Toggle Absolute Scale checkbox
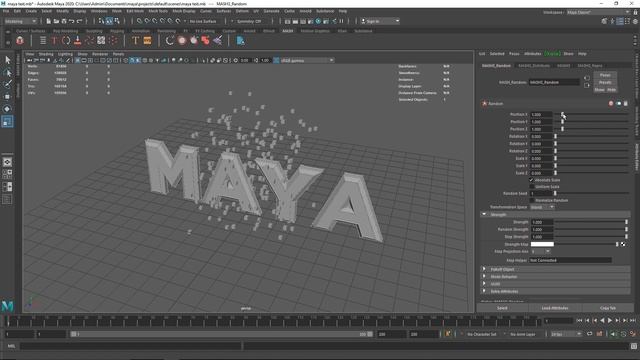The width and height of the screenshot is (640, 360). 531,180
